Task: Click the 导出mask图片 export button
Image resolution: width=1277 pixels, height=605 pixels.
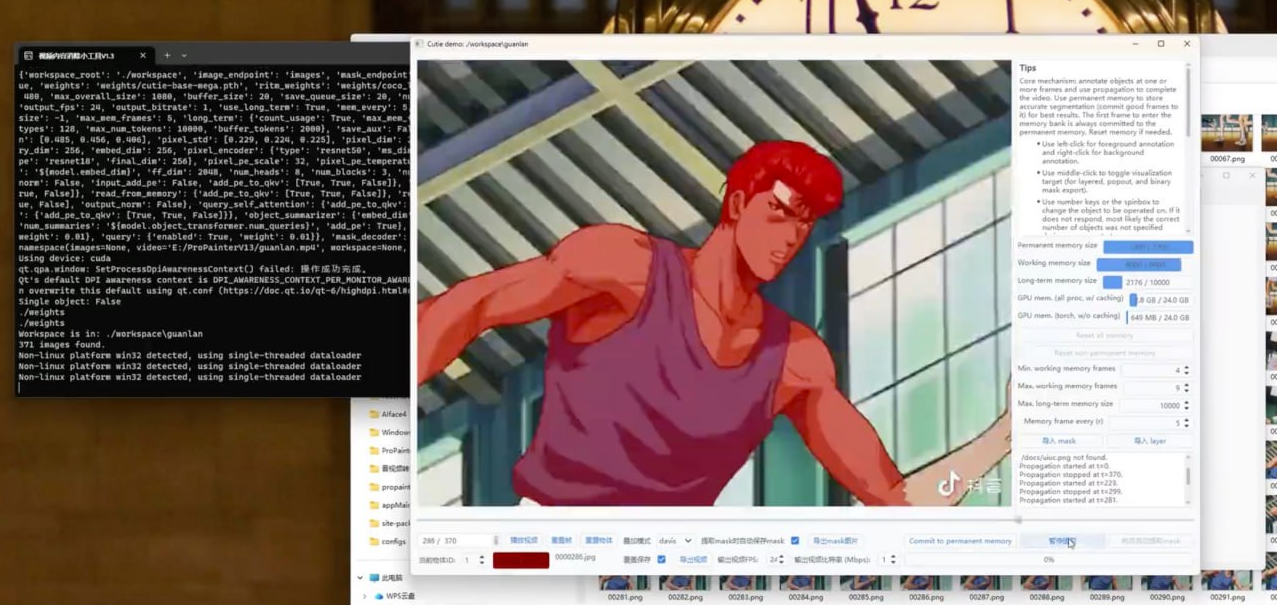Action: pyautogui.click(x=835, y=541)
